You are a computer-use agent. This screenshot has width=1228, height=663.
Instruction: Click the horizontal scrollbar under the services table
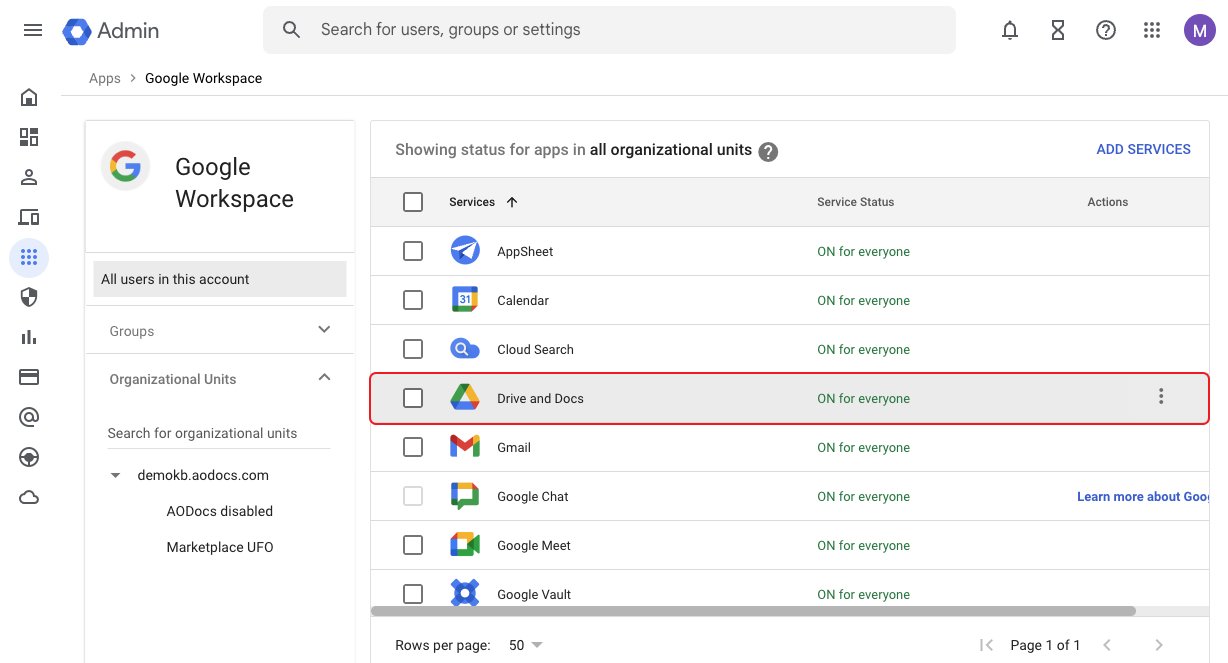point(753,610)
